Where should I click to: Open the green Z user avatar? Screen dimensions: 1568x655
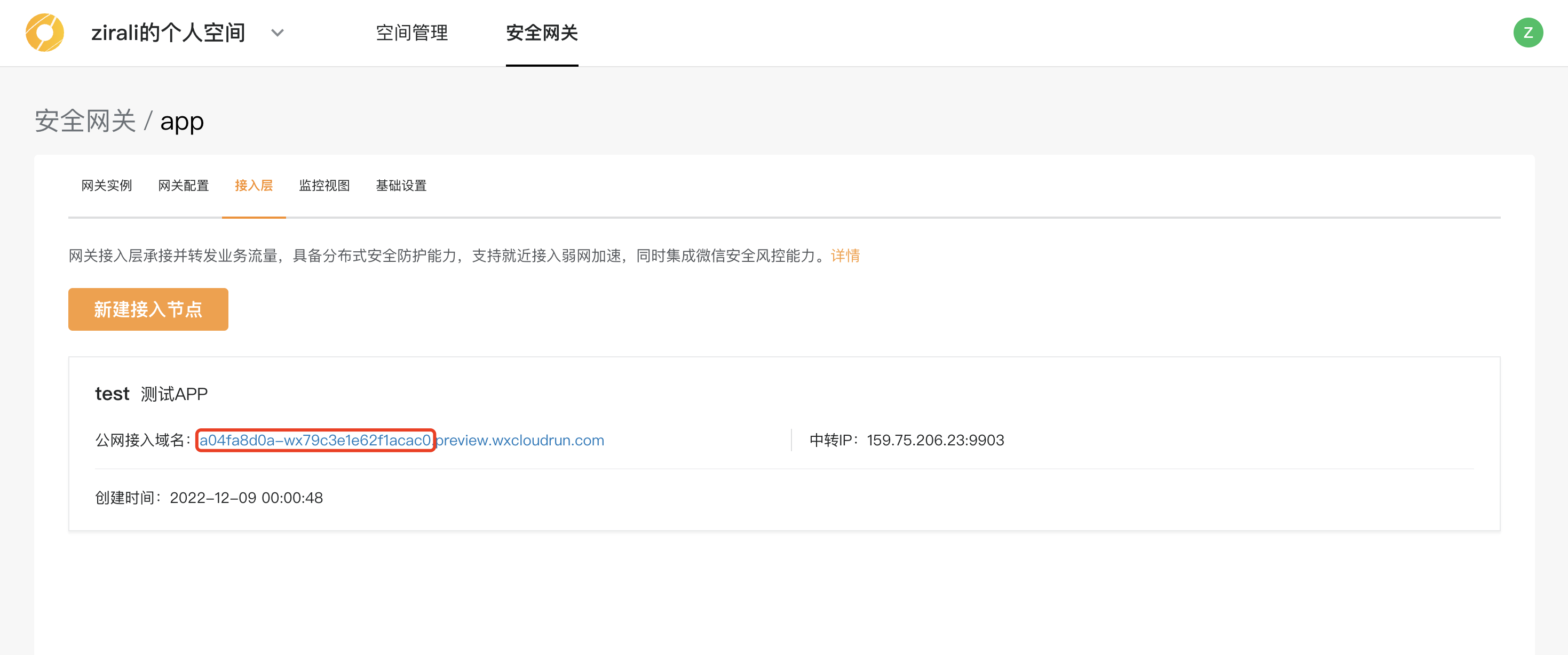pyautogui.click(x=1527, y=32)
